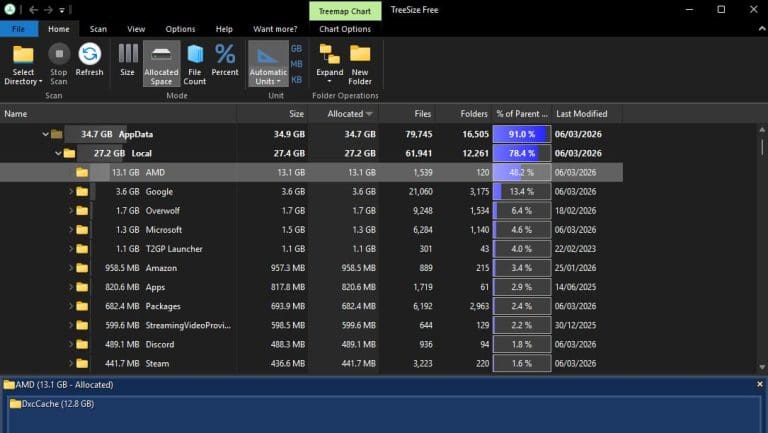Click the 21,060 files value for Google

pyautogui.click(x=421, y=192)
